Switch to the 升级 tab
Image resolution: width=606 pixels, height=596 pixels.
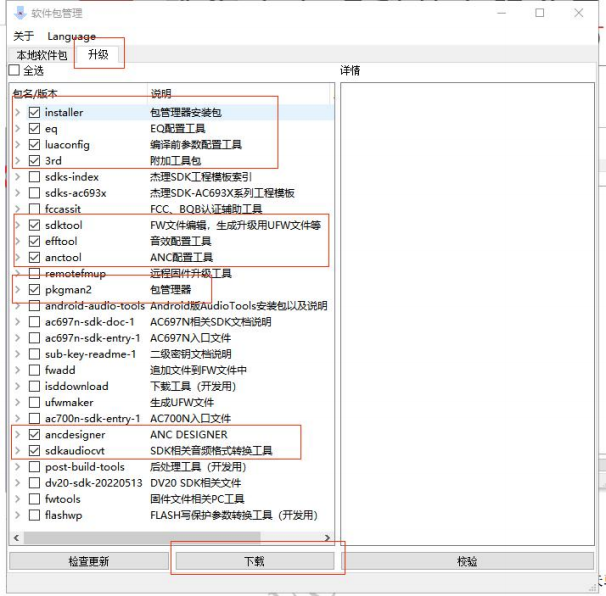[x=98, y=54]
